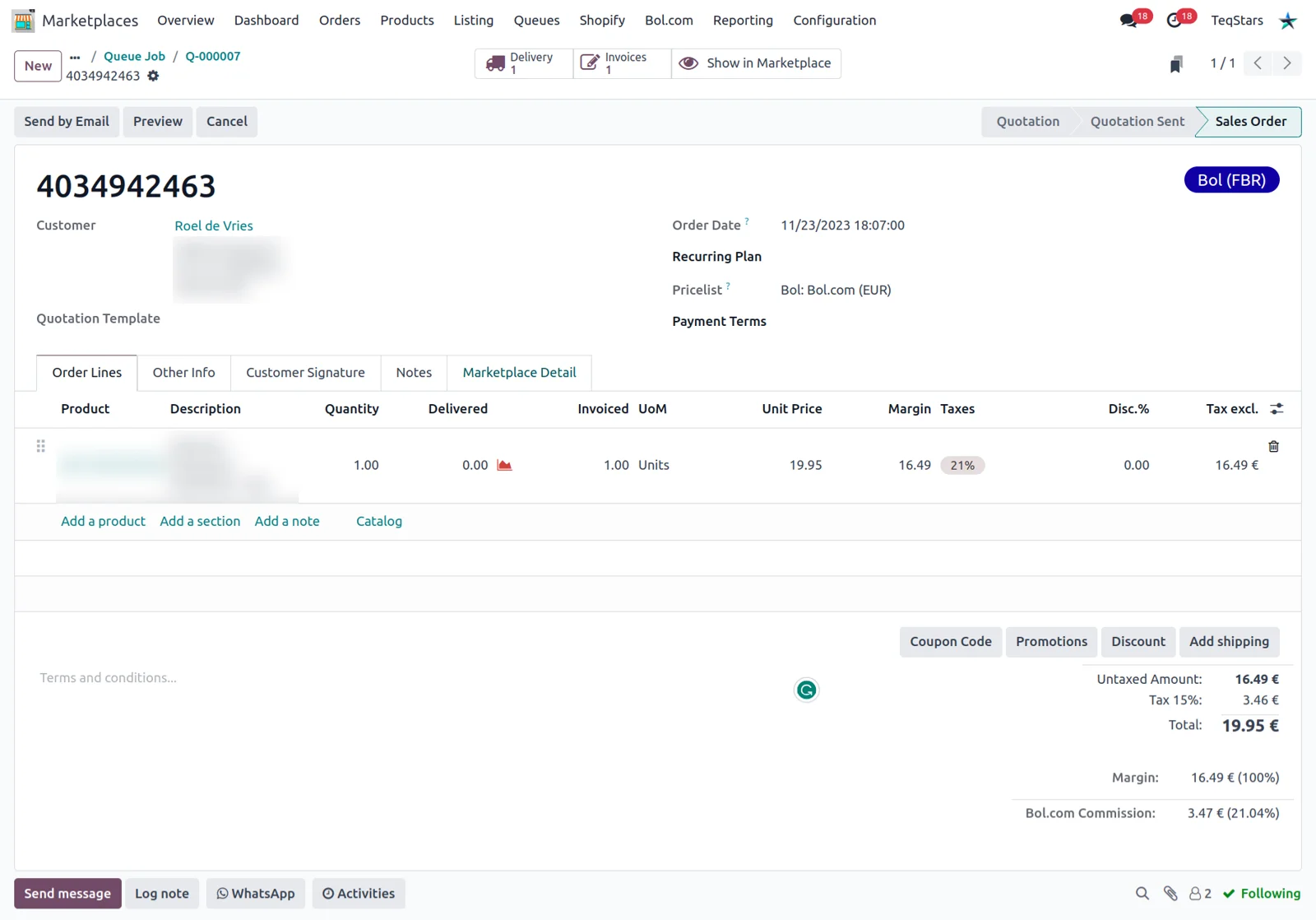Cancel the sales order

tap(227, 122)
